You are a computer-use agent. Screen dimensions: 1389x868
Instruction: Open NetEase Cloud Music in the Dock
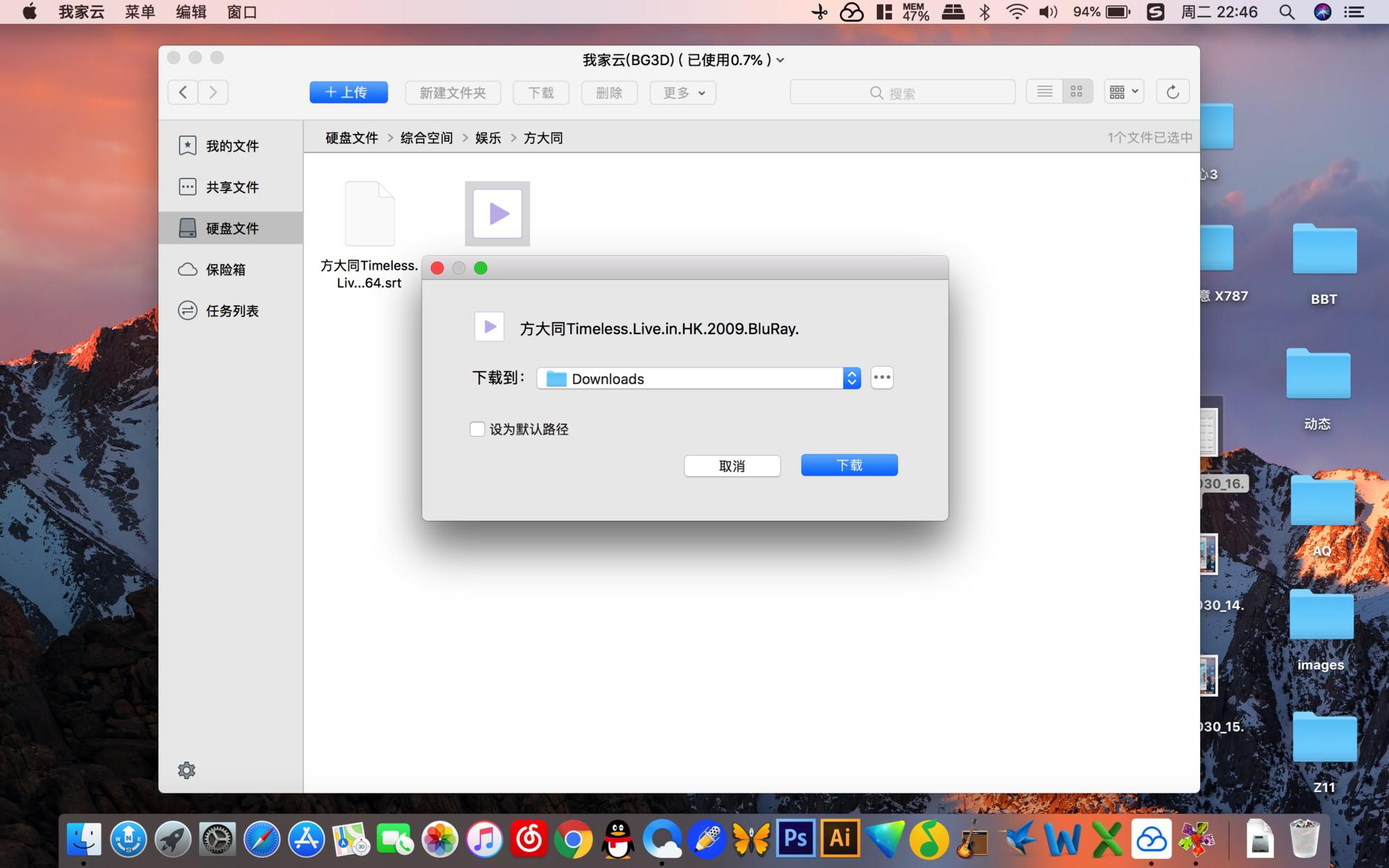(x=529, y=838)
